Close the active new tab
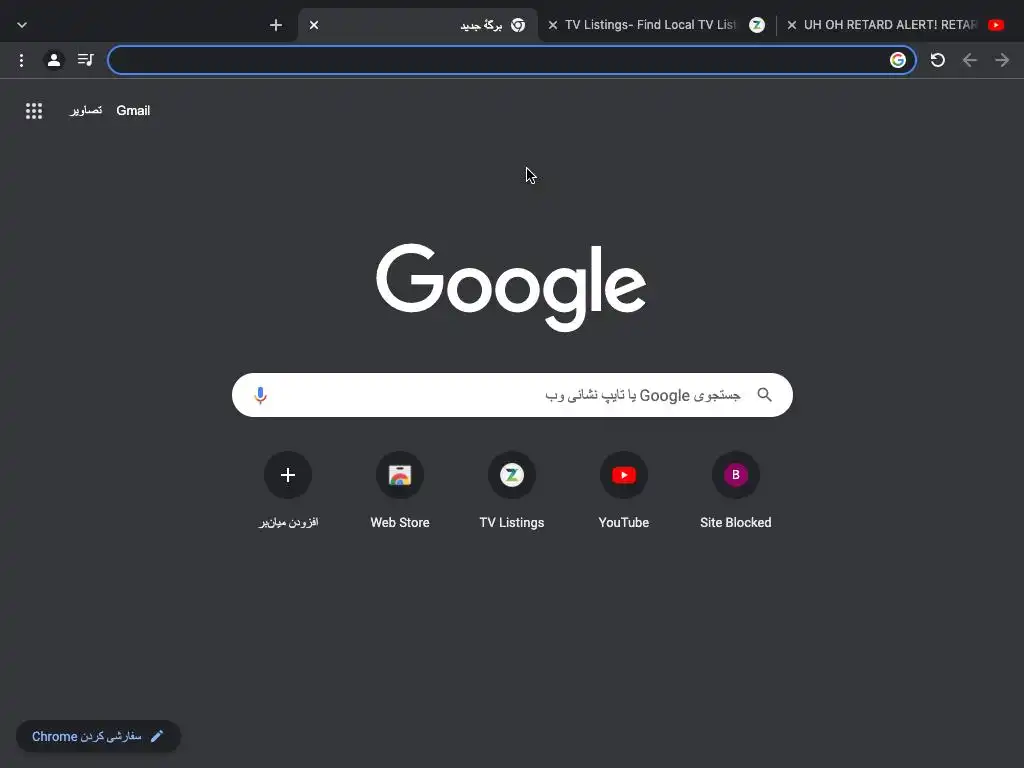1024x768 pixels. (x=313, y=25)
